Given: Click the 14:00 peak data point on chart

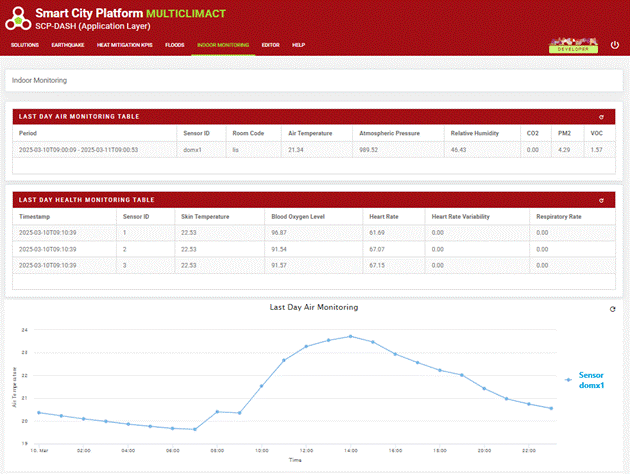Looking at the screenshot, I should point(350,336).
